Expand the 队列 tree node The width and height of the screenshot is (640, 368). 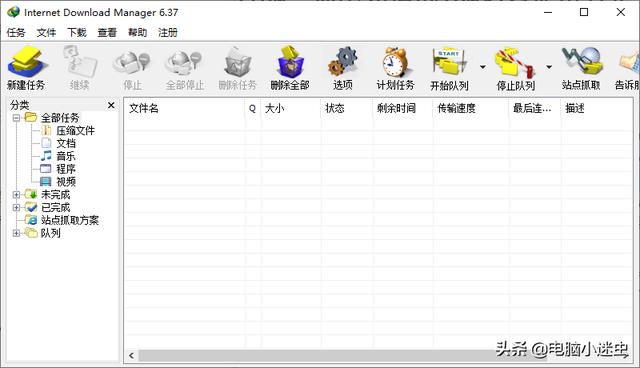pyautogui.click(x=16, y=233)
